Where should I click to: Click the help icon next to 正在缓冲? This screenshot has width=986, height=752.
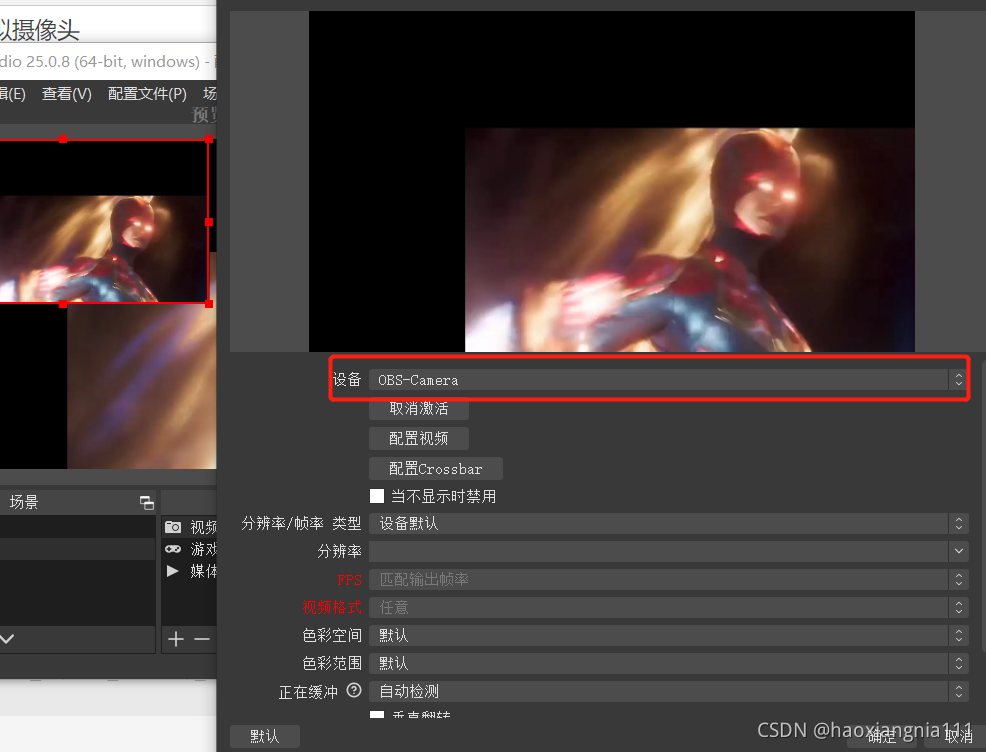[x=354, y=690]
